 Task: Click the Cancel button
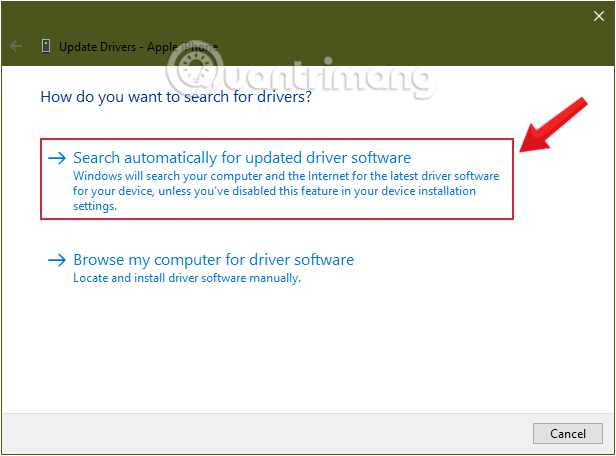pos(568,434)
